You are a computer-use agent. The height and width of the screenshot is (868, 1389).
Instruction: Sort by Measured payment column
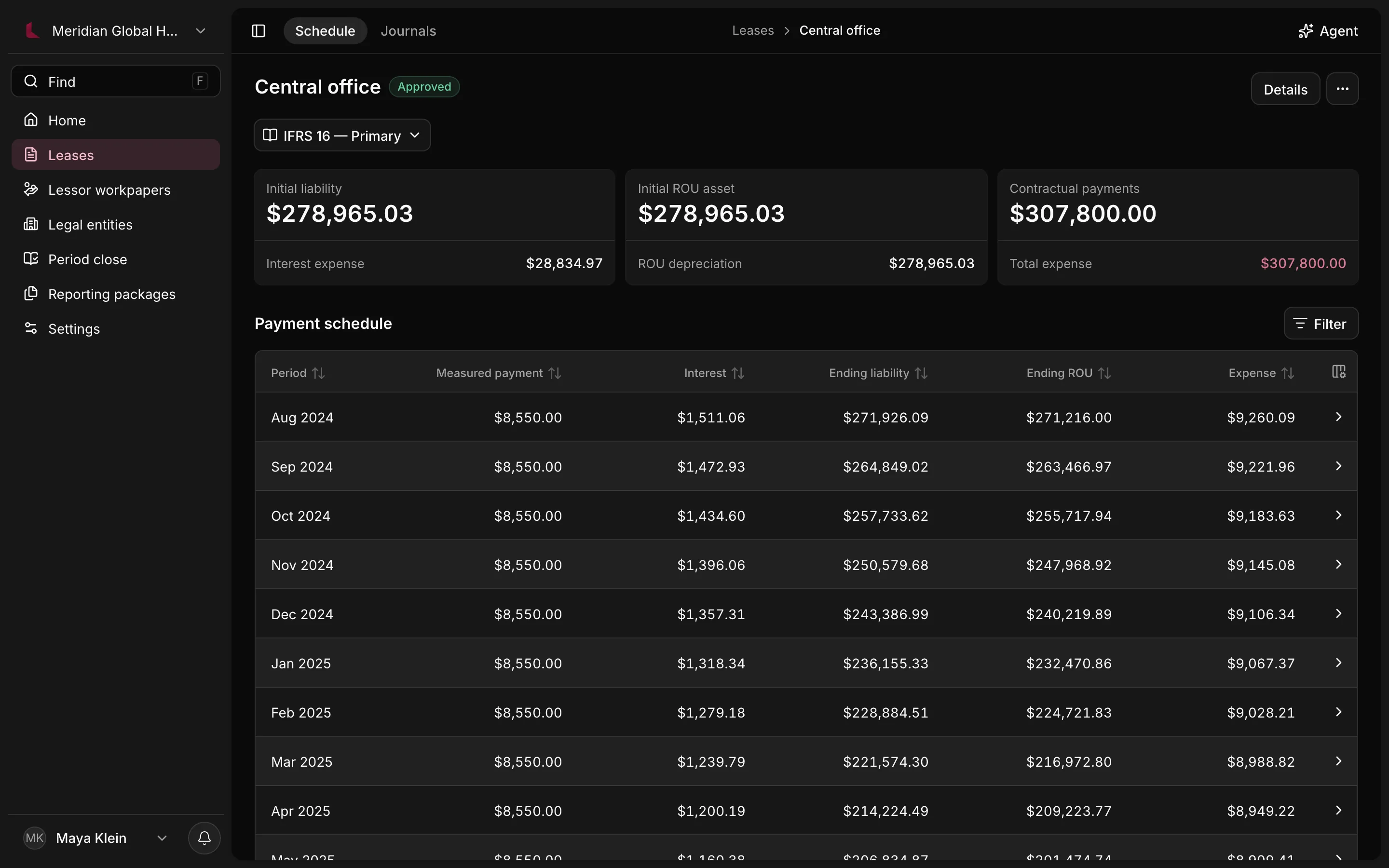498,373
